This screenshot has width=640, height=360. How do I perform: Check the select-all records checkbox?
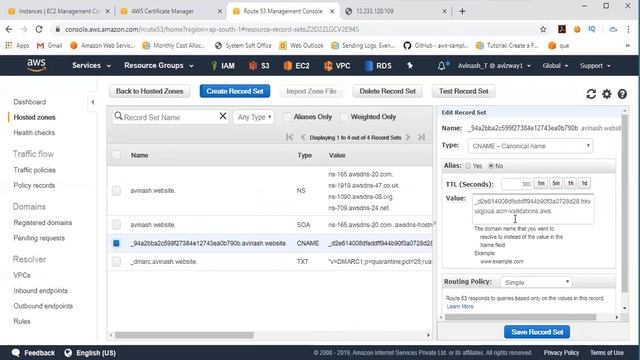(x=116, y=155)
